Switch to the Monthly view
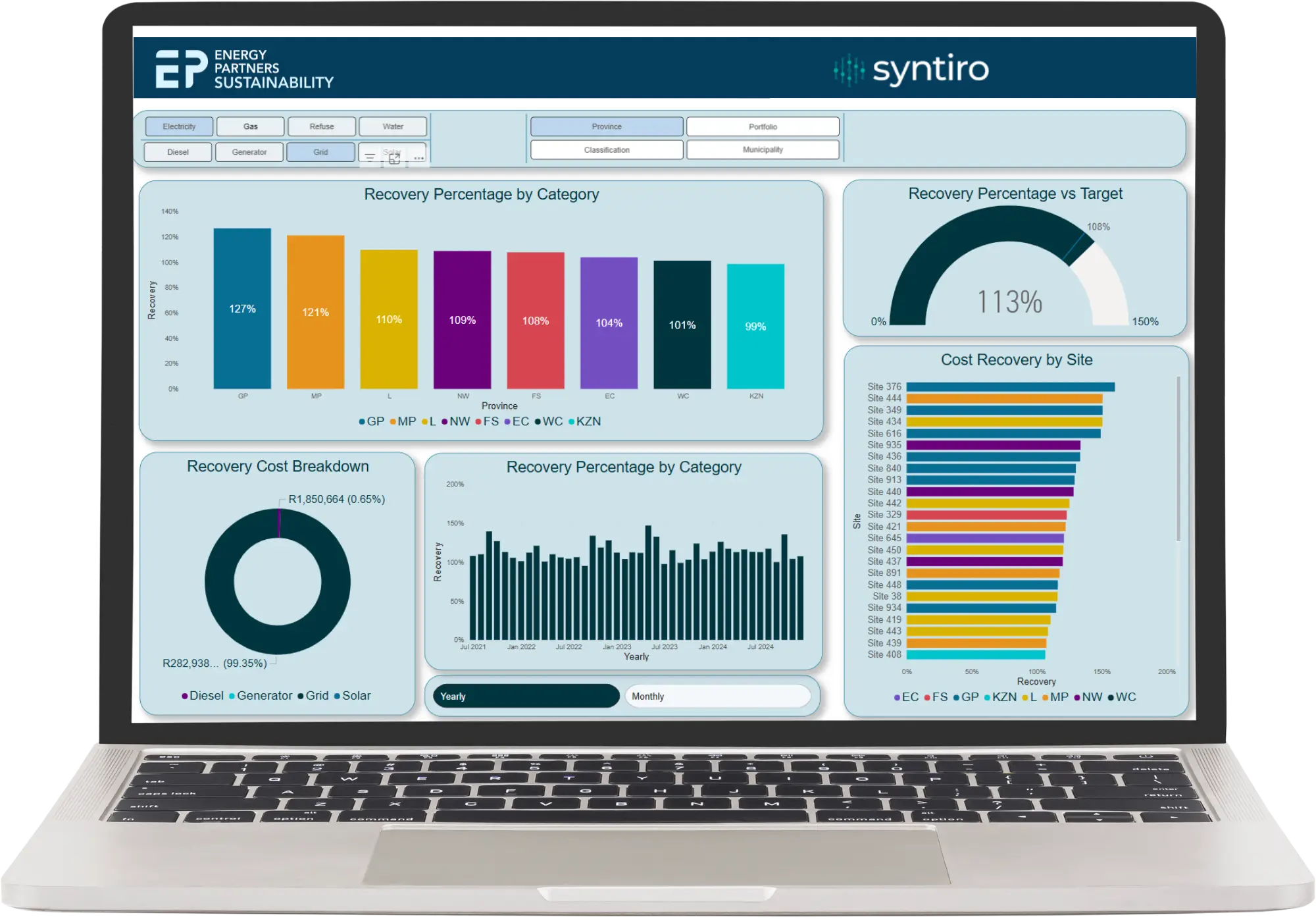Viewport: 1316px width, 919px height. coord(717,696)
